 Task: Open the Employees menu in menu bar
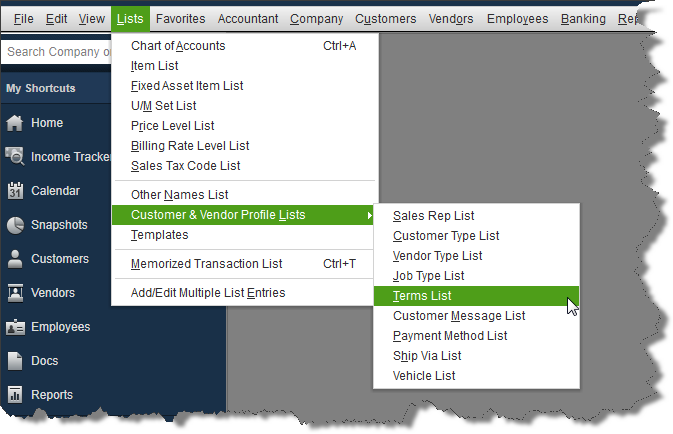click(517, 19)
